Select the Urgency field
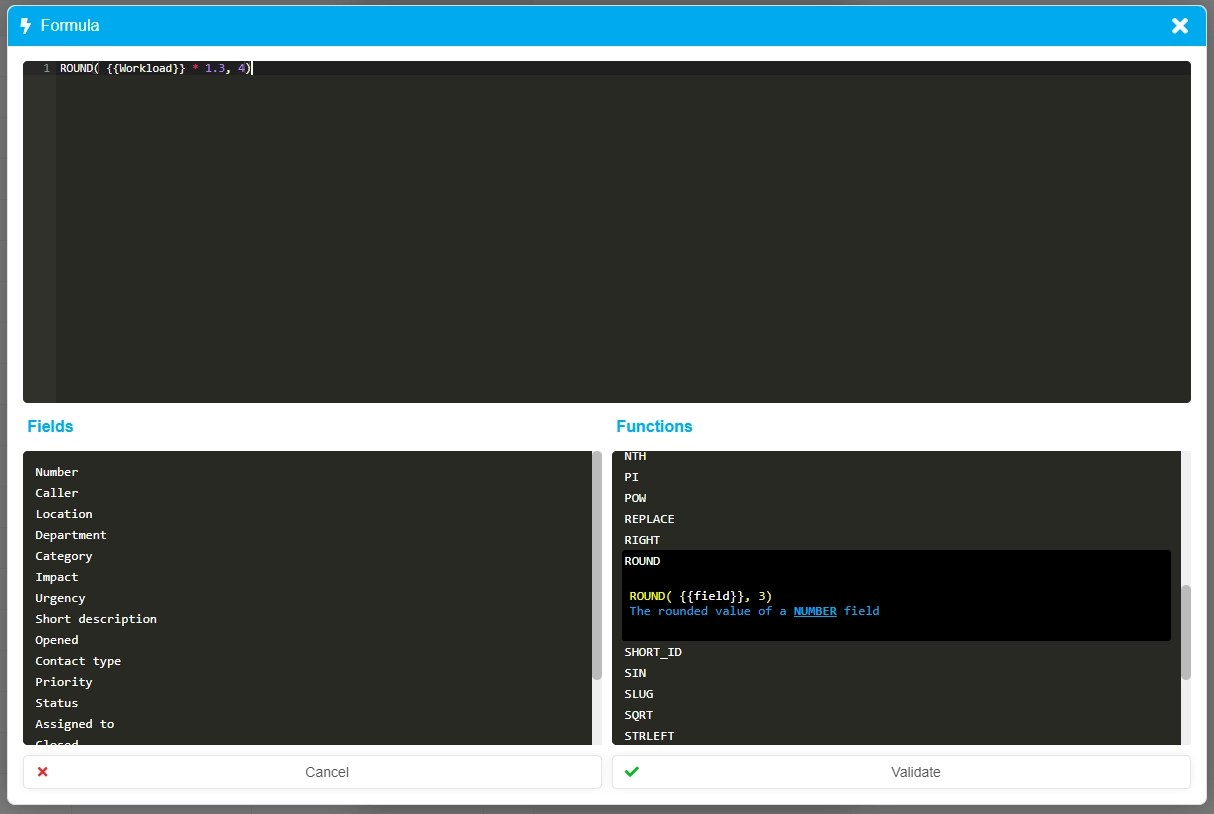Screen dimensions: 1214x814 (60, 598)
